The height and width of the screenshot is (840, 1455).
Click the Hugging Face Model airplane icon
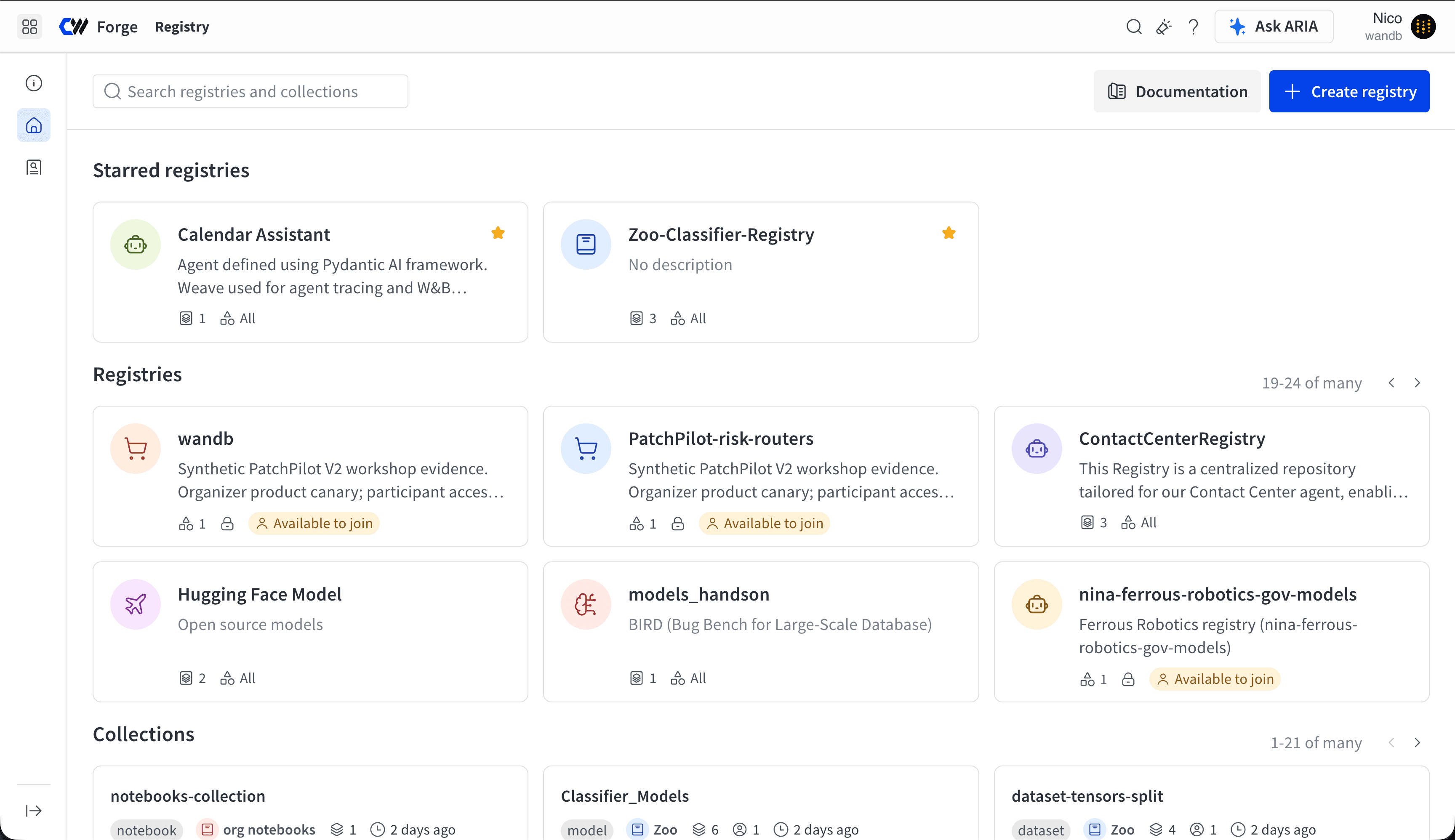click(136, 605)
